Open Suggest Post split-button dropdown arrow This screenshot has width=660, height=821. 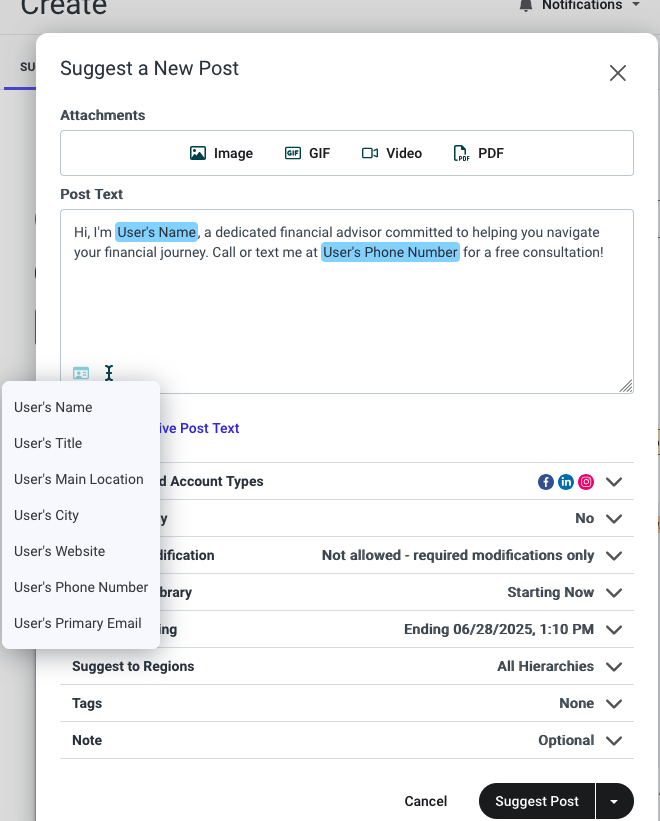point(614,801)
